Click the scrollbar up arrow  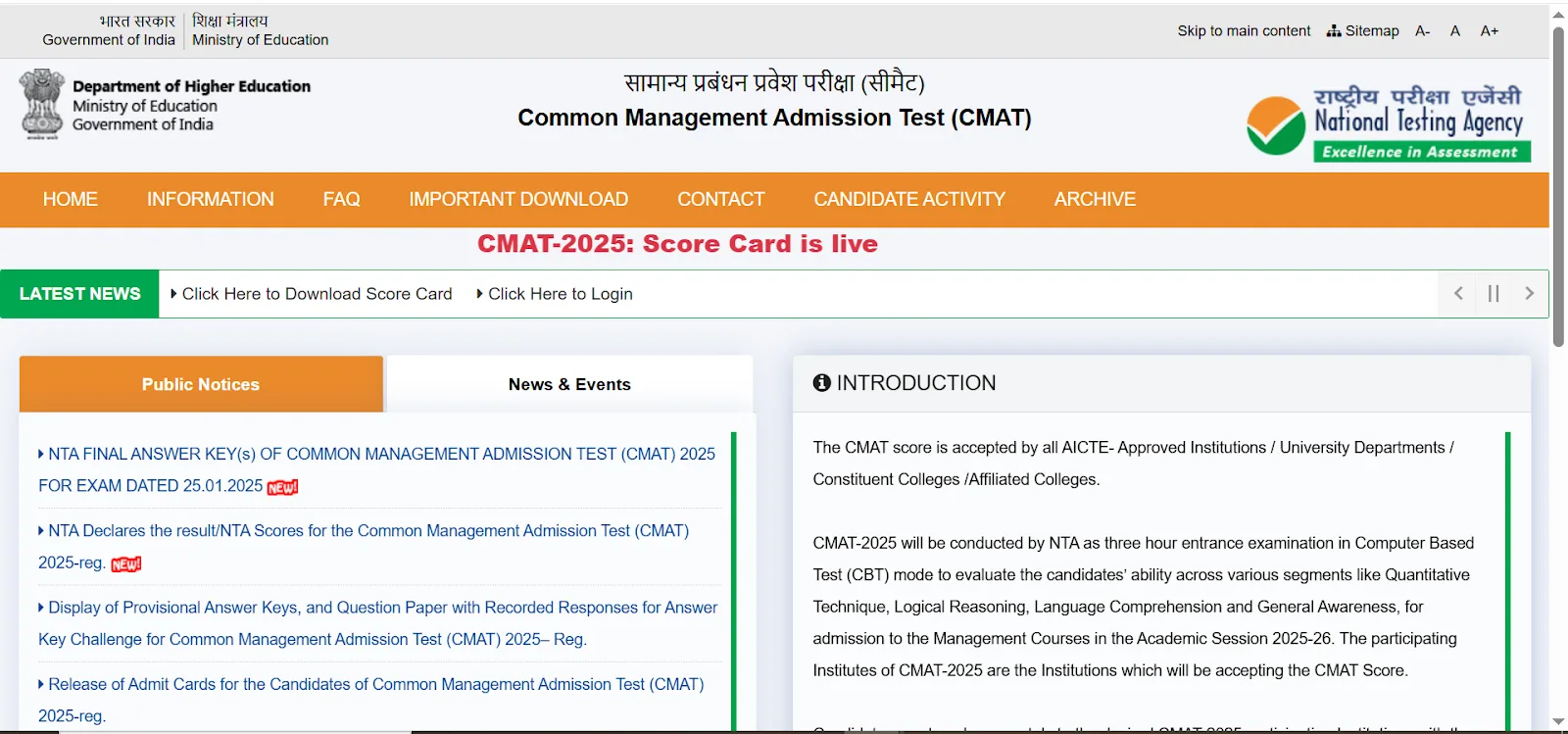1558,14
